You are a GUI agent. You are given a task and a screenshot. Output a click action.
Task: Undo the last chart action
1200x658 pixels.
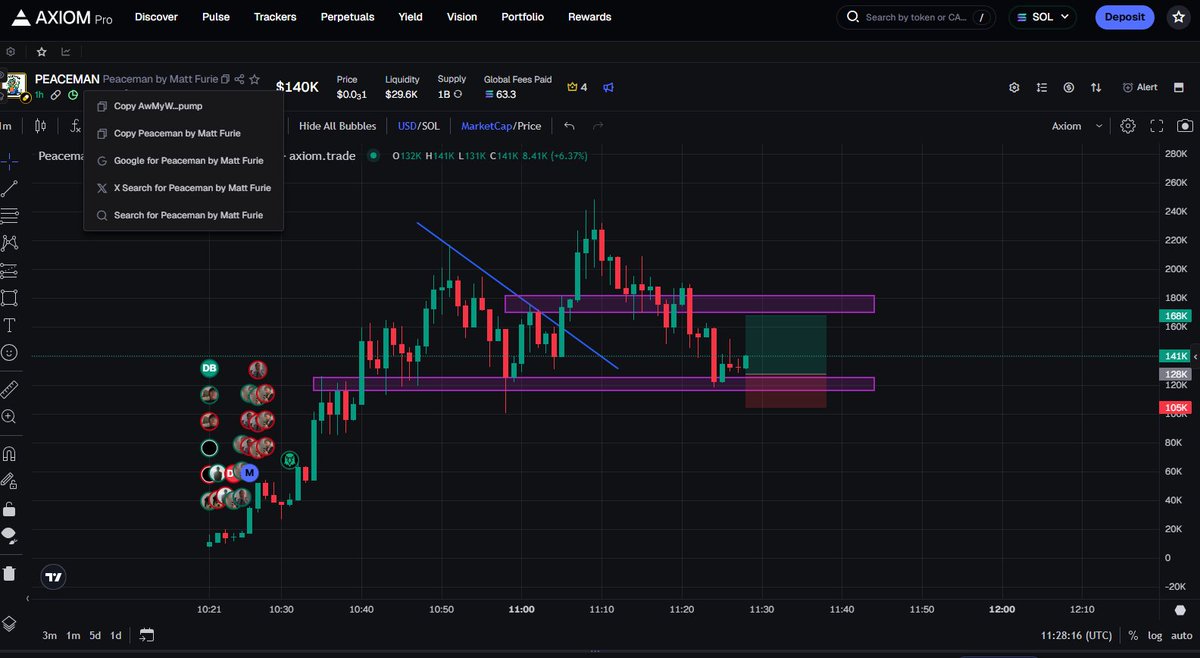(569, 126)
